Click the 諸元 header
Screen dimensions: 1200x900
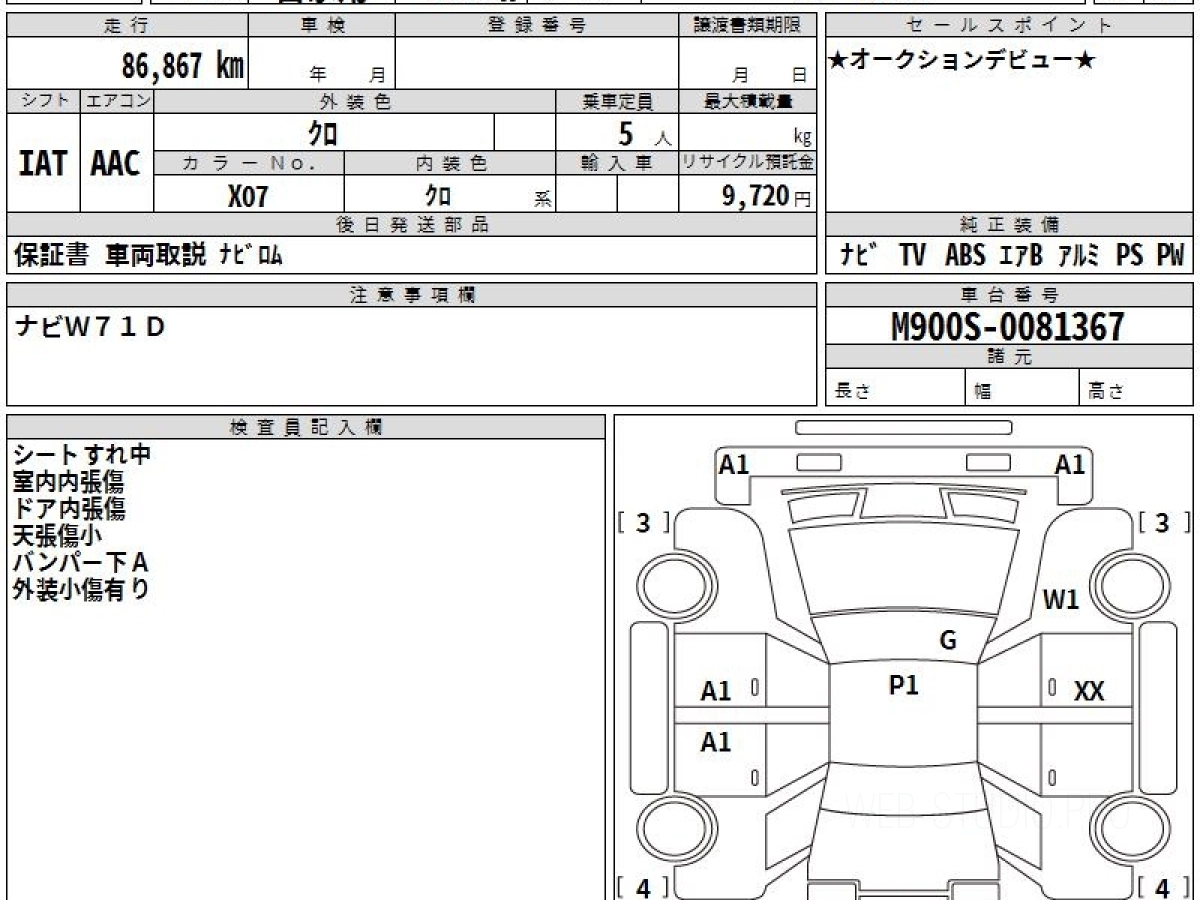1009,357
